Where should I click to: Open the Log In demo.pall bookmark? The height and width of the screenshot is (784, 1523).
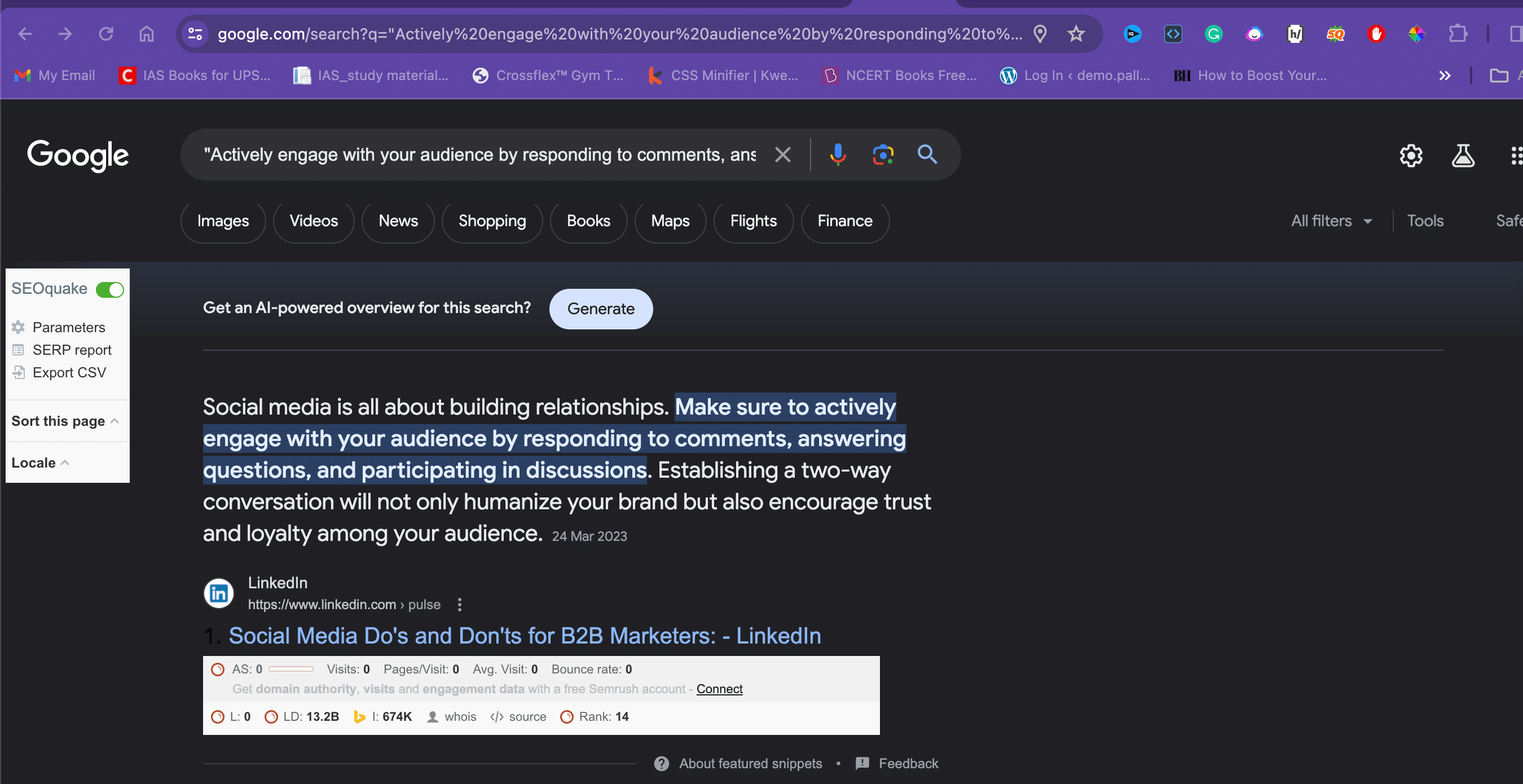click(x=1075, y=76)
